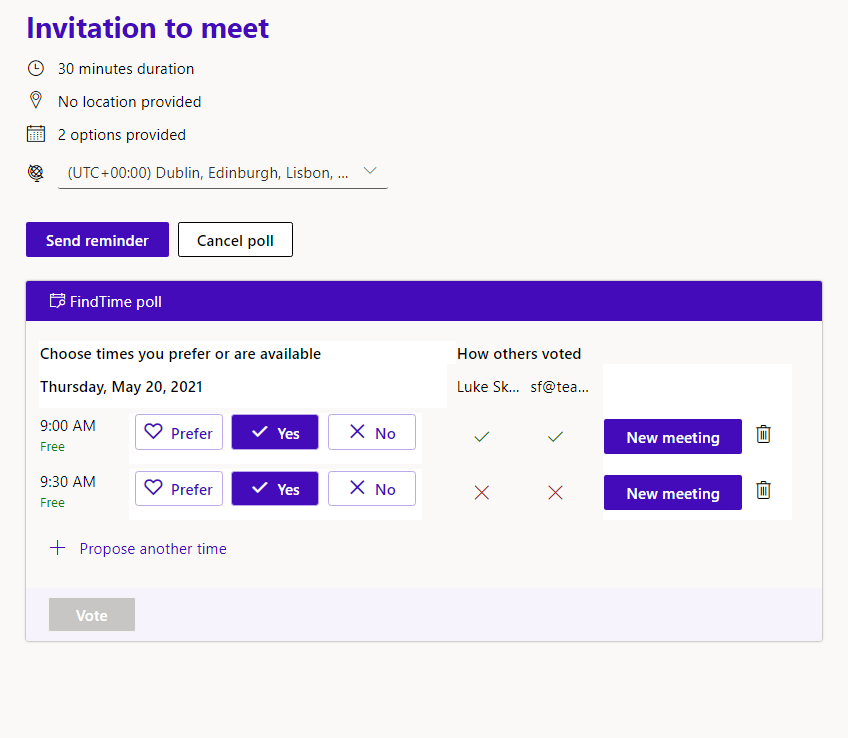Click the calendar options icon

coord(36,134)
